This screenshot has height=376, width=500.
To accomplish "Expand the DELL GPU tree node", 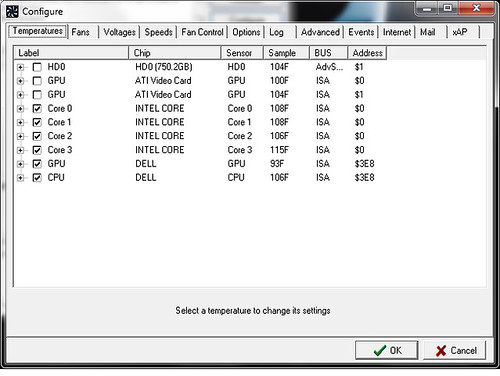I will [20, 164].
